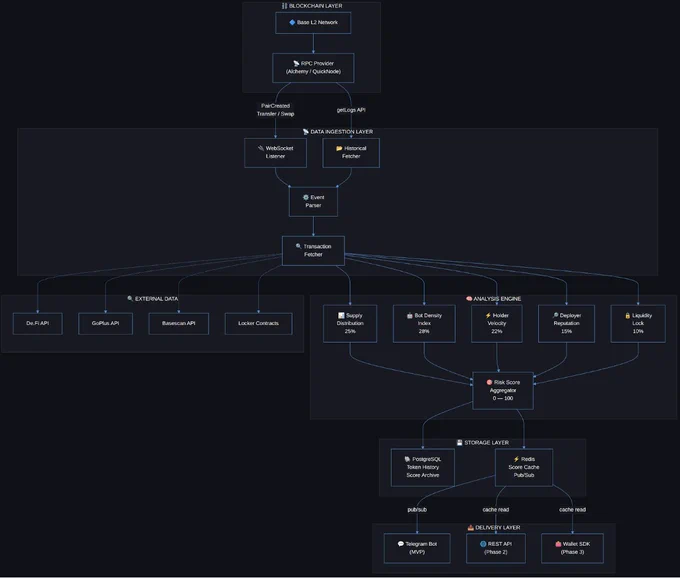Click the cache read label above REST API
680x578 pixels.
[496, 510]
